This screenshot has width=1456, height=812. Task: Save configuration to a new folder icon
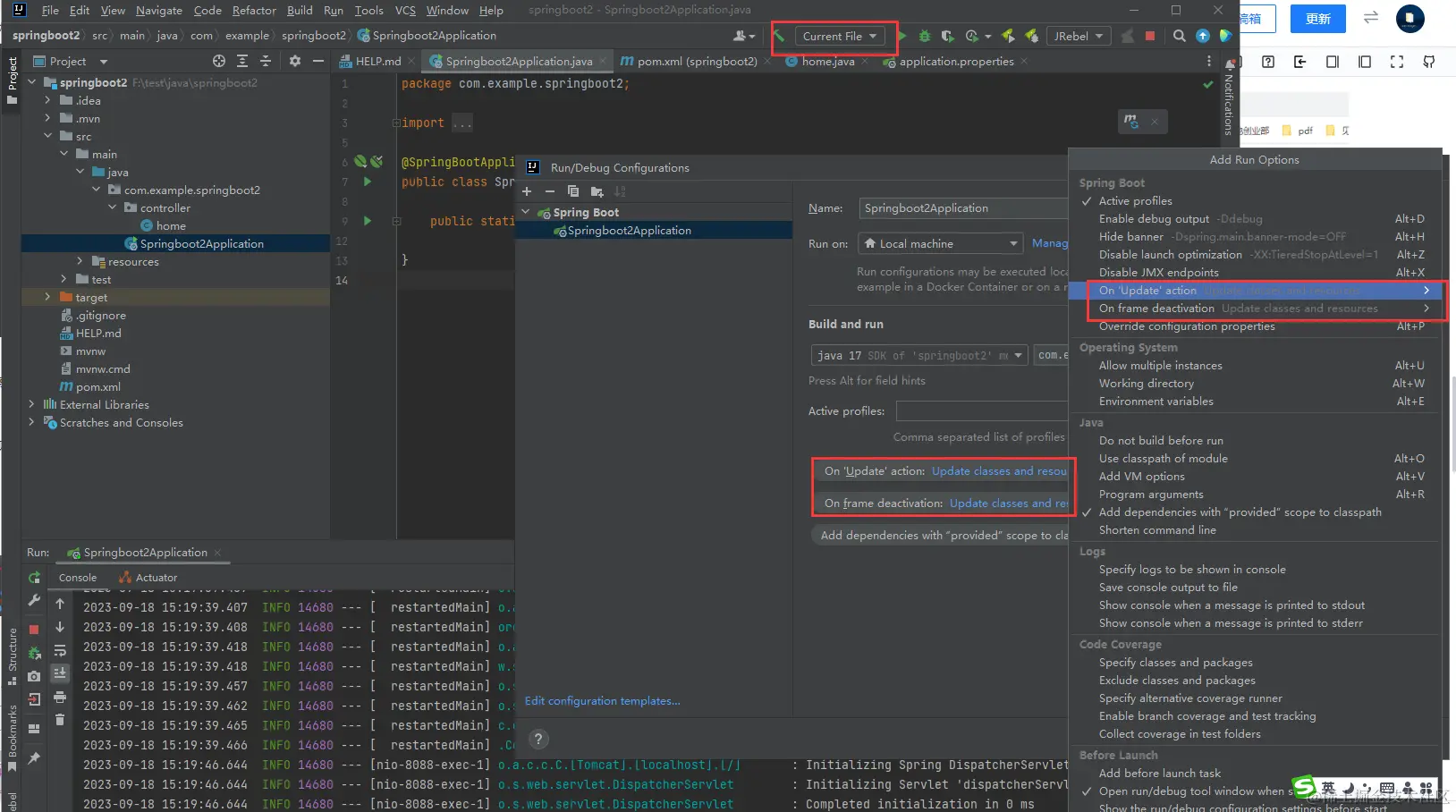coord(597,191)
